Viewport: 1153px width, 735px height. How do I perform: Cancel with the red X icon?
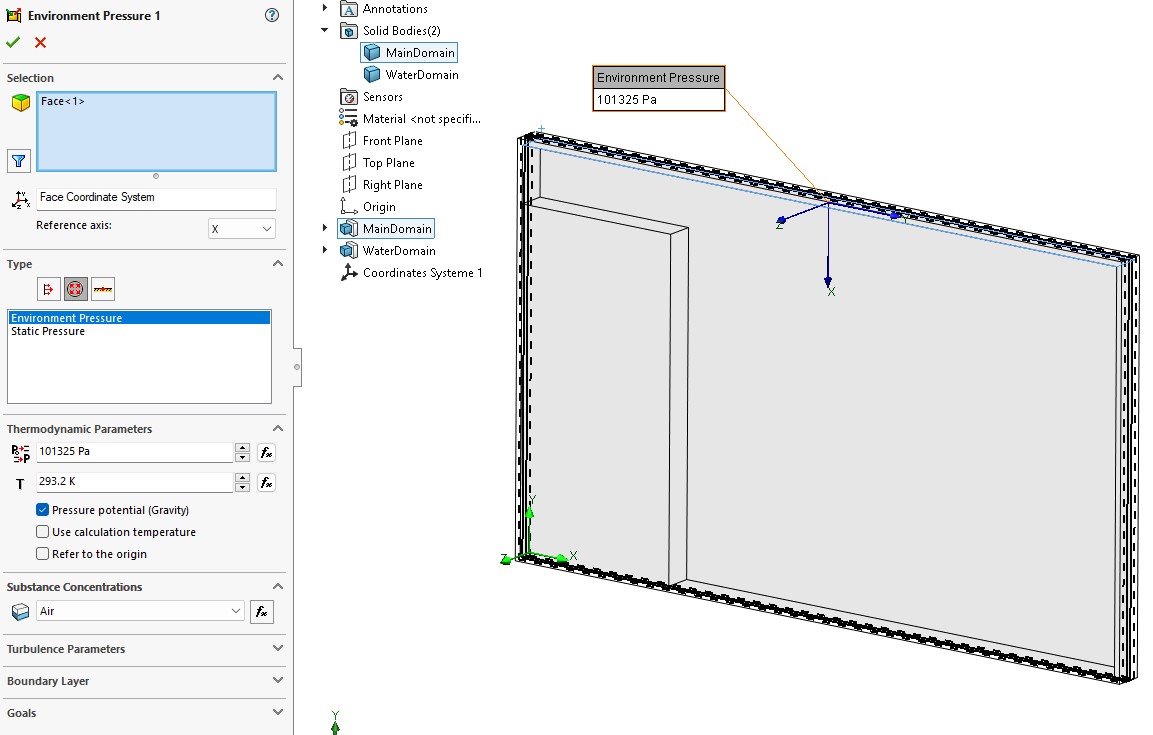40,42
